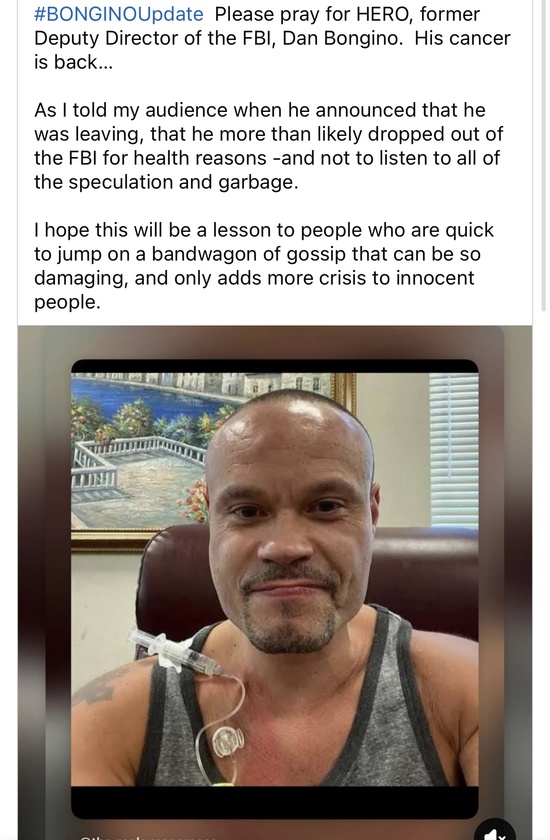Open the #BONGINOUpdate hashtag link
This screenshot has height=840, width=550.
[x=118, y=14]
